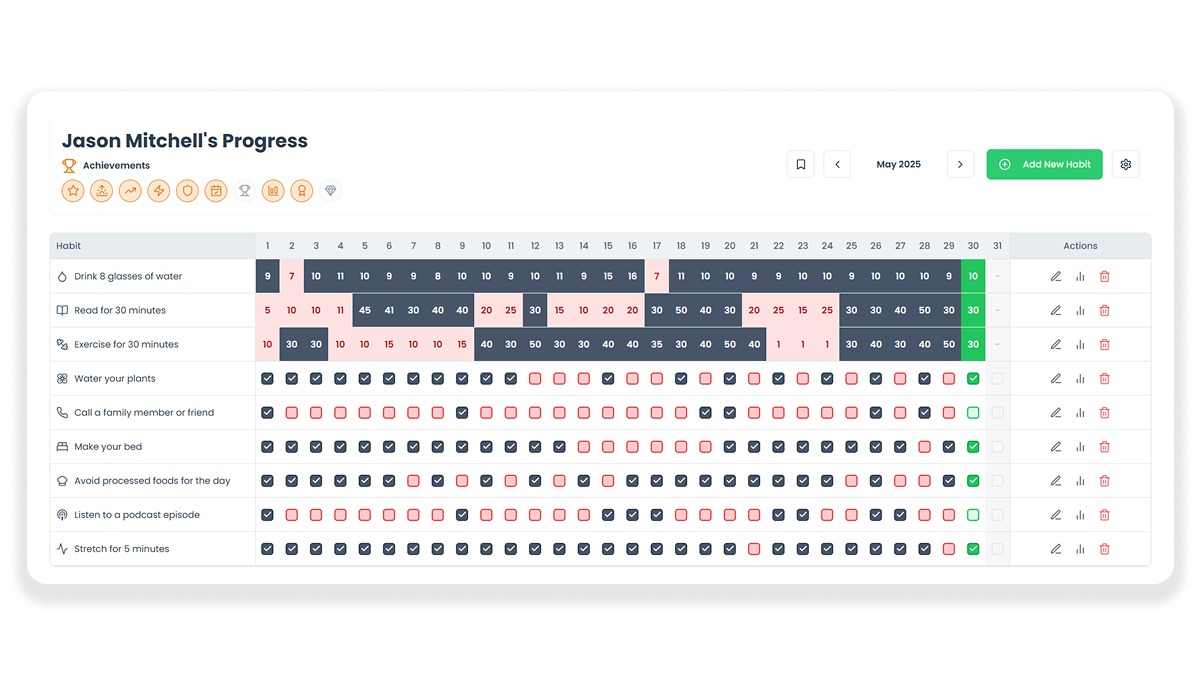Click the Add New Habit button
The width and height of the screenshot is (1200, 675).
point(1044,164)
